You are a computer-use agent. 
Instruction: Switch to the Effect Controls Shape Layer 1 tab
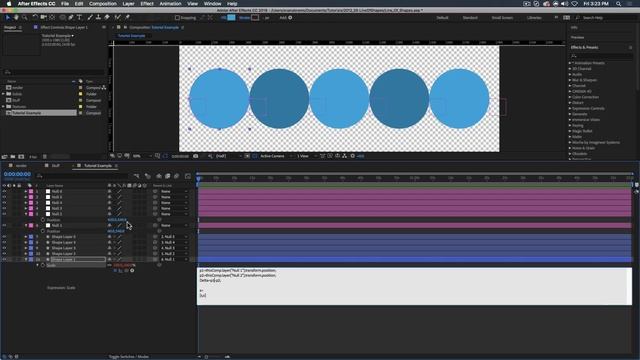coord(64,27)
